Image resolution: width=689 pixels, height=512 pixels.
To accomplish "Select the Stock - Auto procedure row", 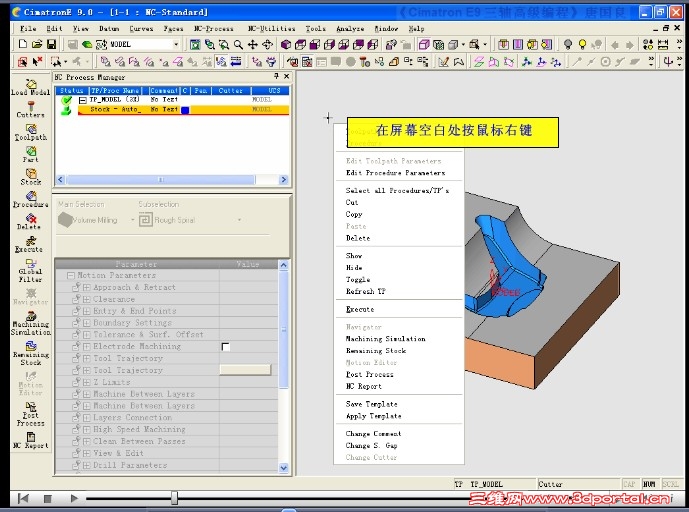I will 183,109.
